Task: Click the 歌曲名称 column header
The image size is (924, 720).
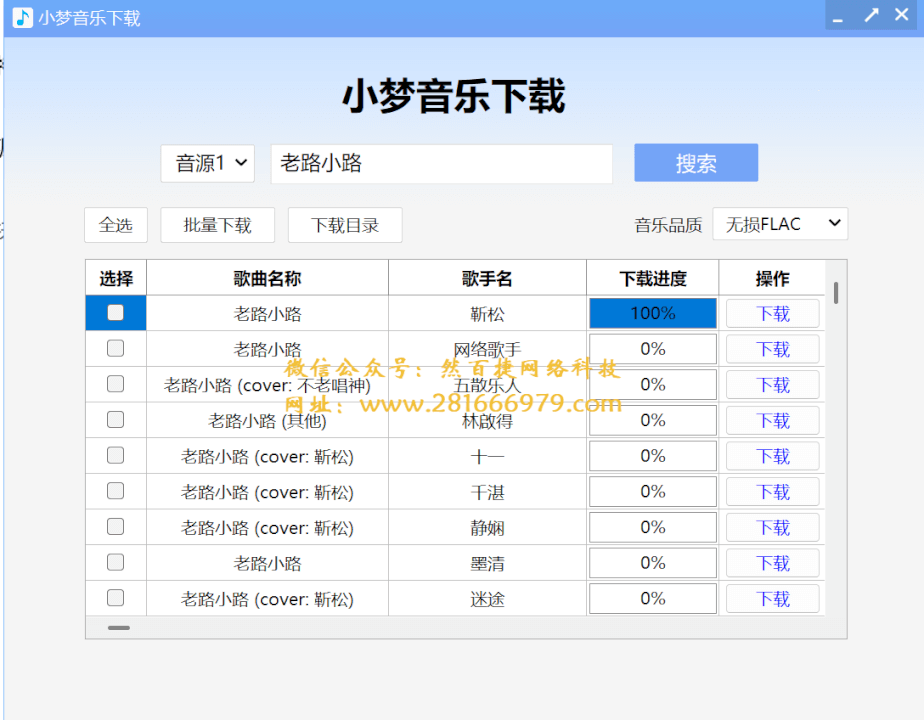Action: (x=266, y=277)
